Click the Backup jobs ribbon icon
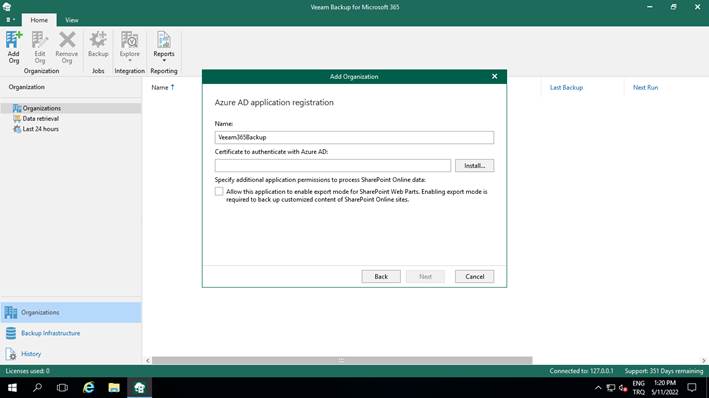 (98, 44)
